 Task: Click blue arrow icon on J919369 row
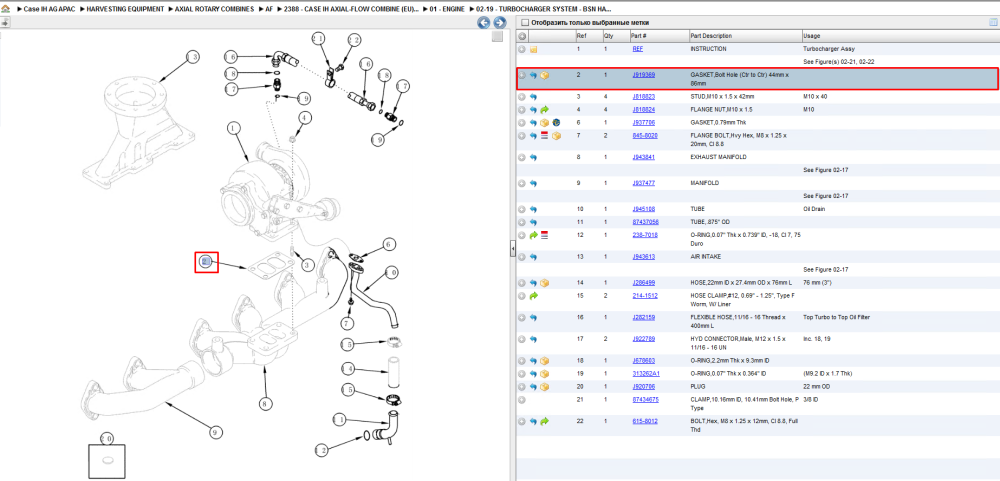click(x=533, y=75)
